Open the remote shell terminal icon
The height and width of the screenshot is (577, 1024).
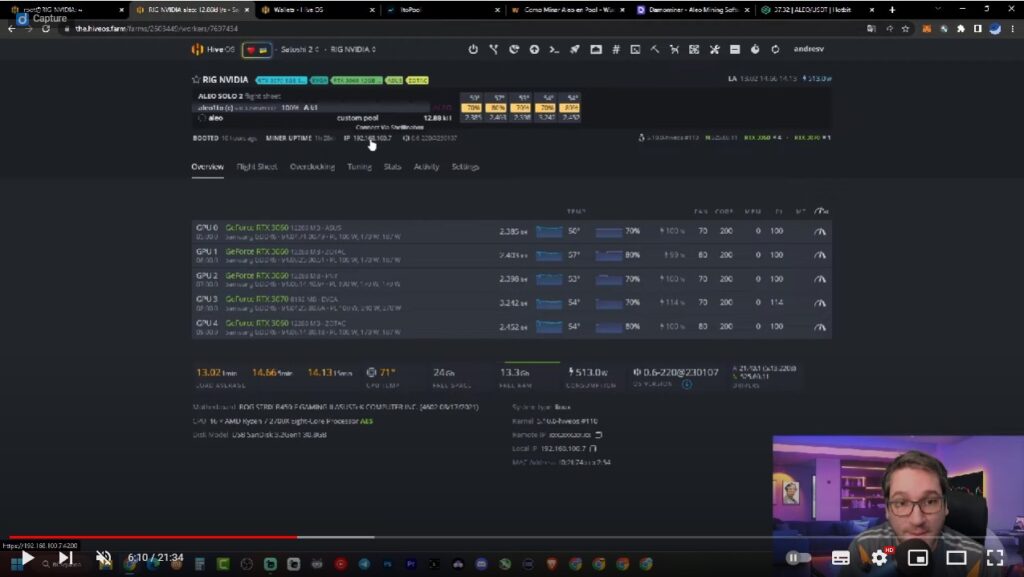(x=554, y=49)
